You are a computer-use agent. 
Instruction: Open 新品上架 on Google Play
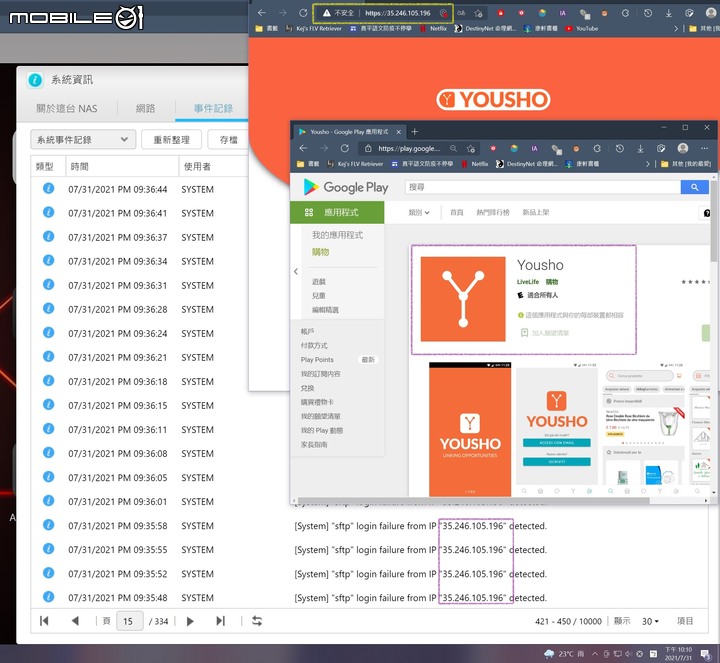pos(535,212)
